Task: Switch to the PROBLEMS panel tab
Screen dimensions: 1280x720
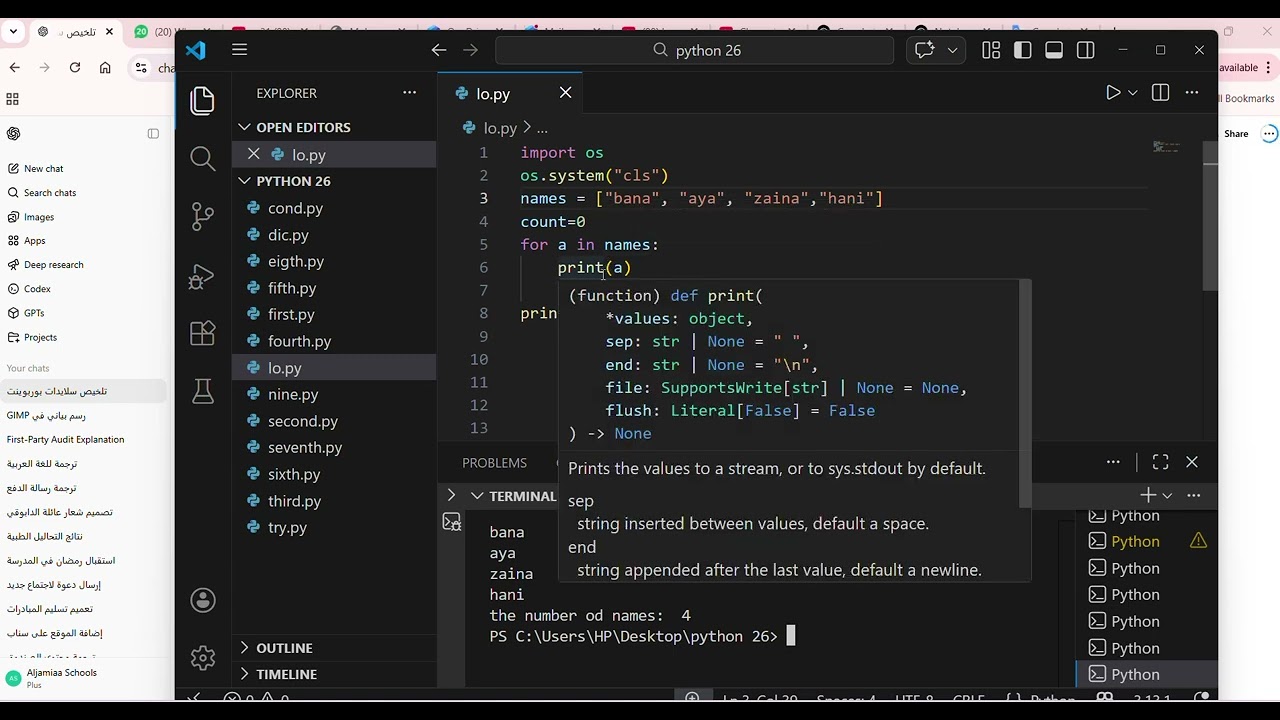Action: click(494, 463)
